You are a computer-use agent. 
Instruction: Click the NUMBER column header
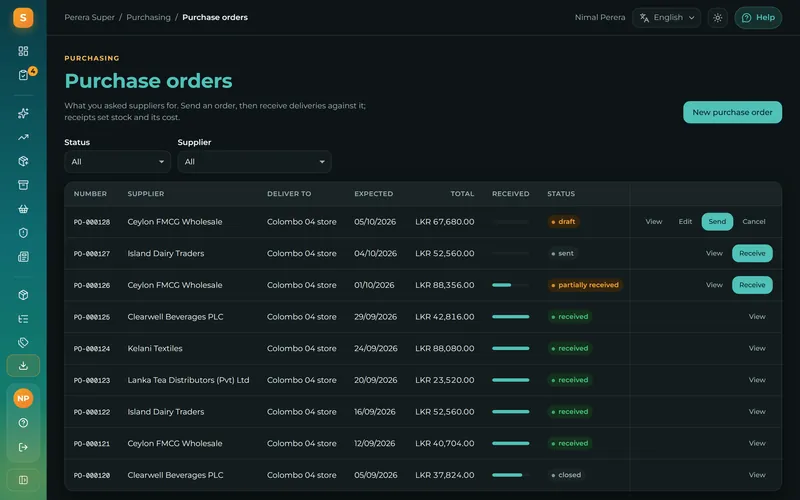tap(90, 194)
